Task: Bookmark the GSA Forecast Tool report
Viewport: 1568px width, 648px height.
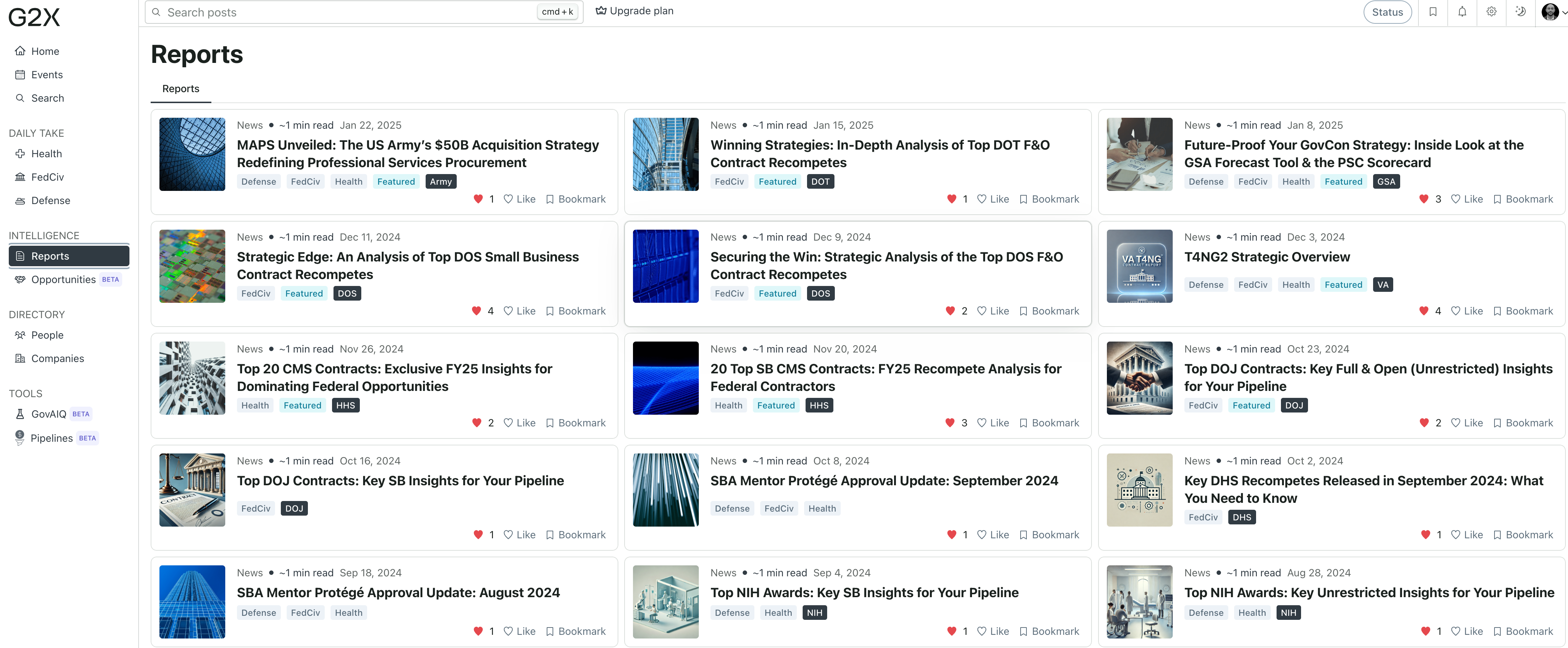Action: click(x=1523, y=199)
